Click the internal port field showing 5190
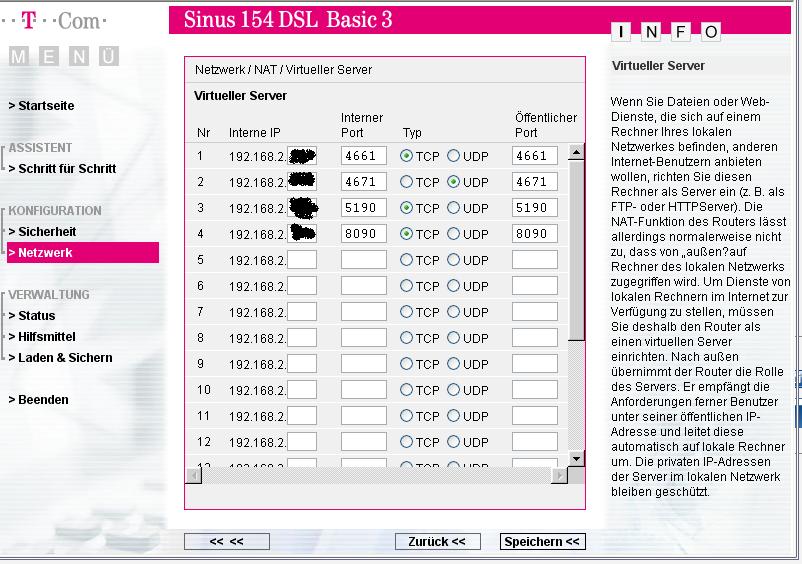Image resolution: width=802 pixels, height=564 pixels. tap(364, 208)
